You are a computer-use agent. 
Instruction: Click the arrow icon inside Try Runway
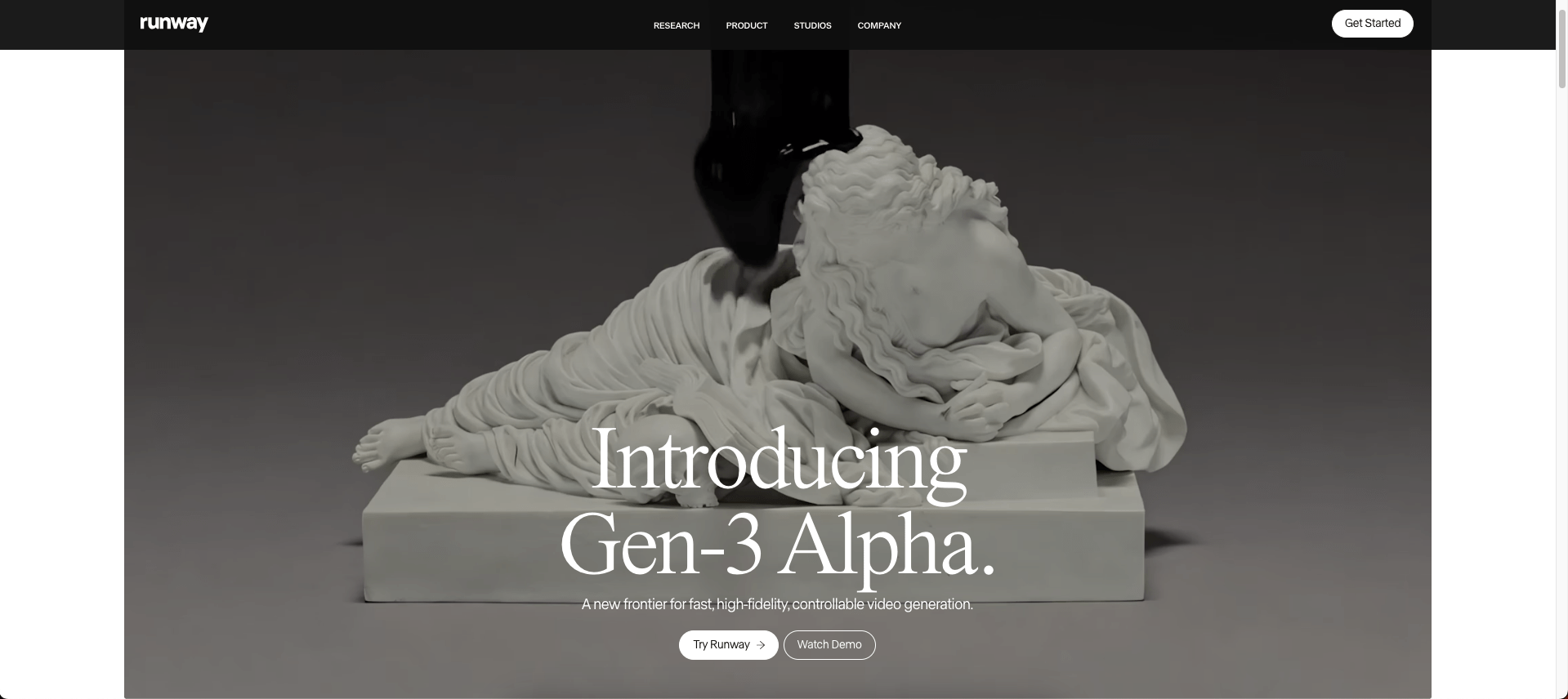coord(761,645)
